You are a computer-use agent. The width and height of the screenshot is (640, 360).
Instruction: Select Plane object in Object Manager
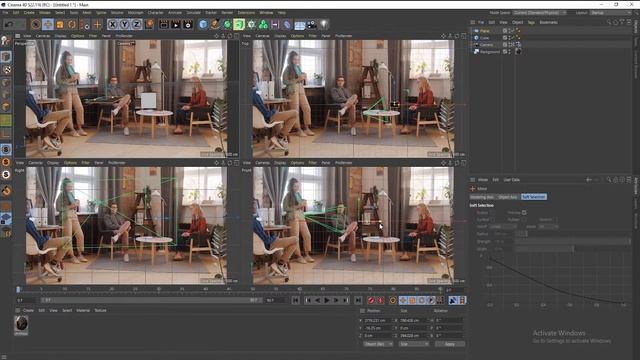point(484,31)
